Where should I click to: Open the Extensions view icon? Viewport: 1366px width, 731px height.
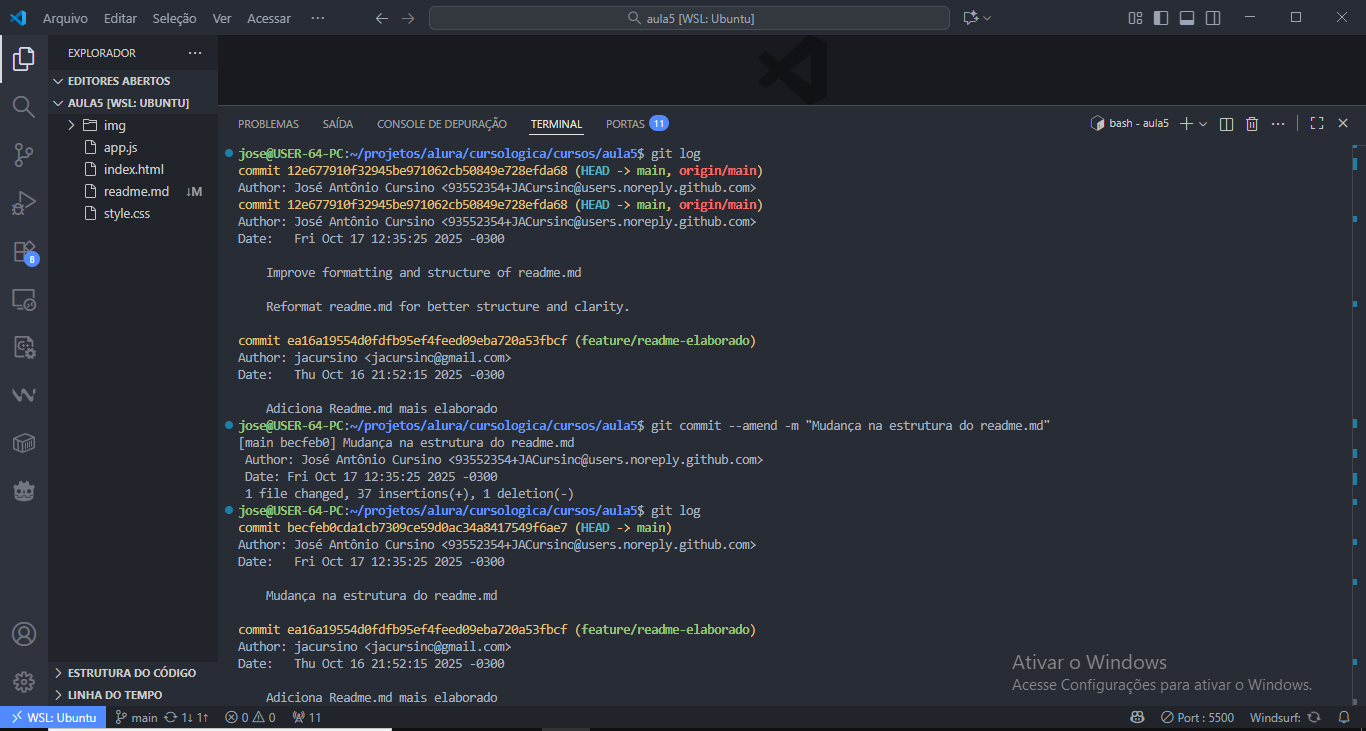24,251
